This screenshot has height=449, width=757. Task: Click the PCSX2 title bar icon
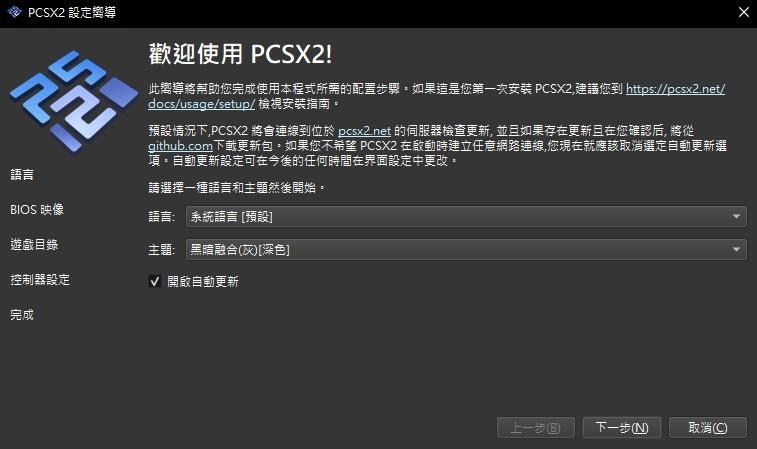[x=14, y=12]
